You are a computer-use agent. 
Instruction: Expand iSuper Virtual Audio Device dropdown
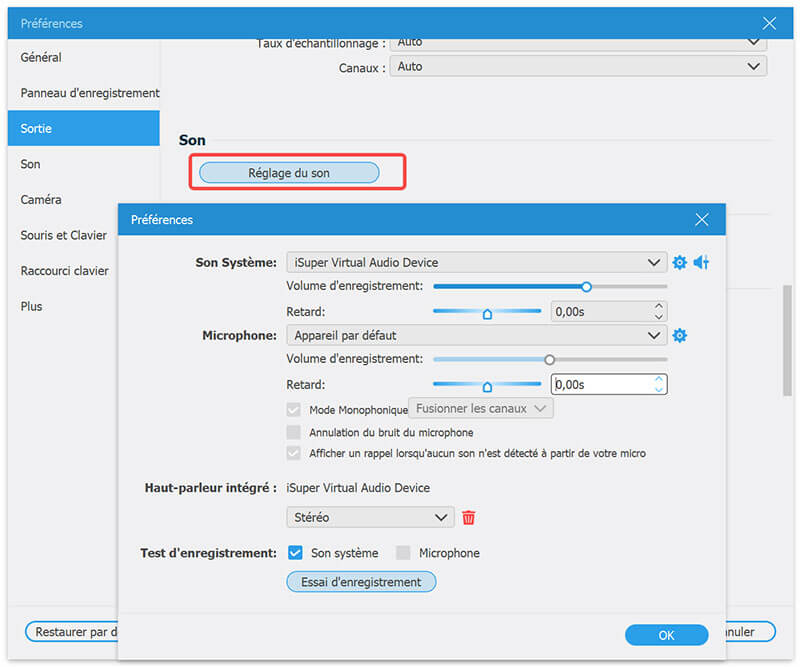[x=476, y=262]
